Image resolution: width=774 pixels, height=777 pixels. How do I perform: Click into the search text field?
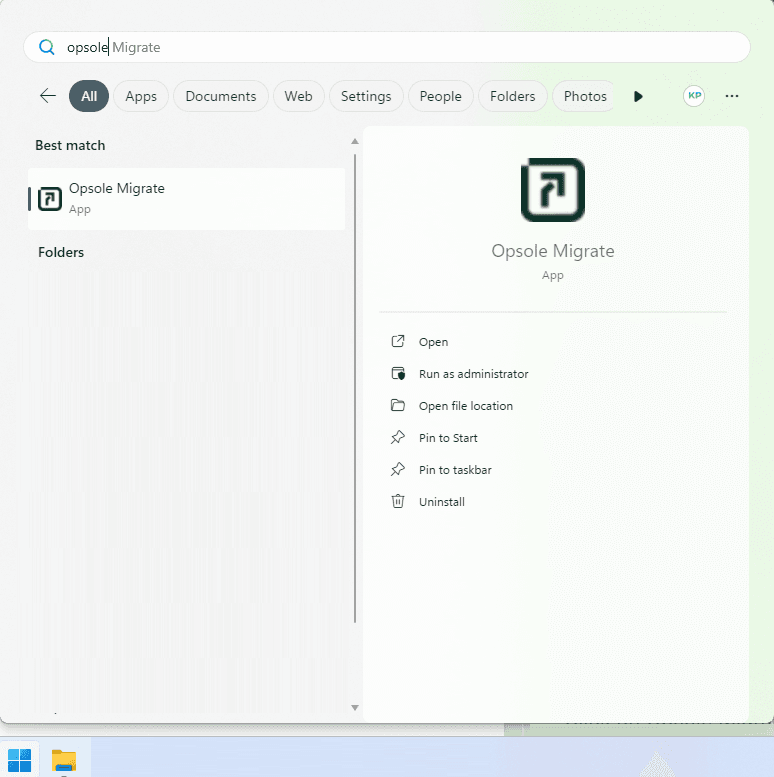(x=387, y=47)
